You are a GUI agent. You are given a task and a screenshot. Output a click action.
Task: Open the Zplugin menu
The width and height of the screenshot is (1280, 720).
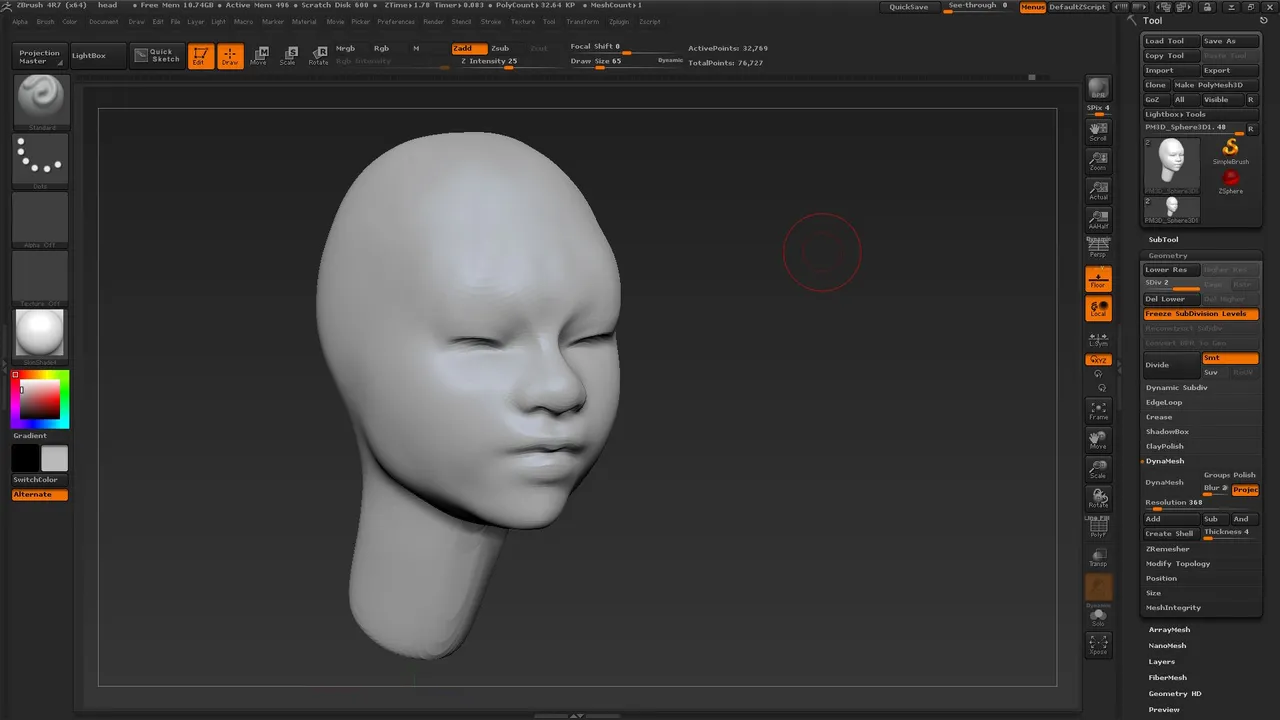pos(619,21)
